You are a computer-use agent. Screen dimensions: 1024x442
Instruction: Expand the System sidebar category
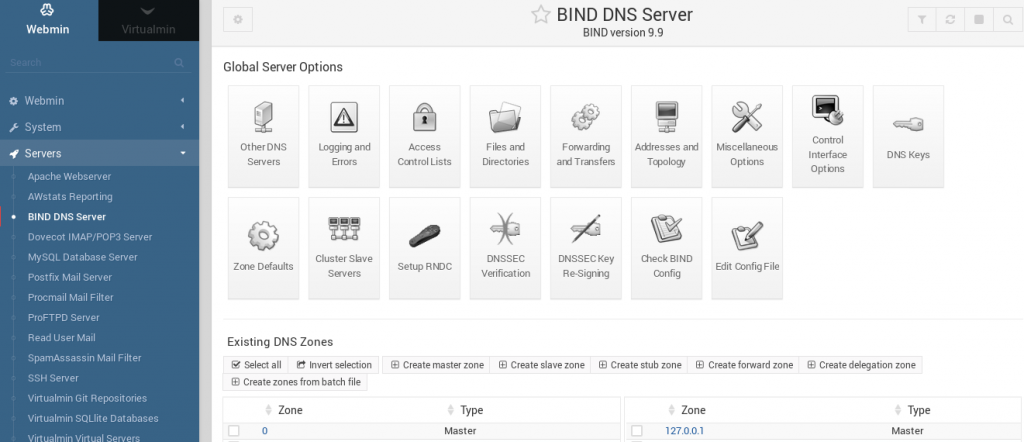99,127
